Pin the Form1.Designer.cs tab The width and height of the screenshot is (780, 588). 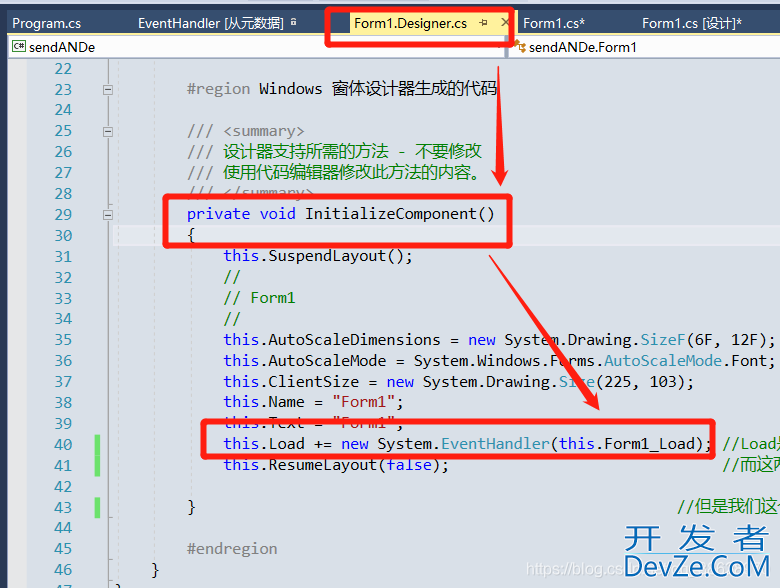pos(484,23)
